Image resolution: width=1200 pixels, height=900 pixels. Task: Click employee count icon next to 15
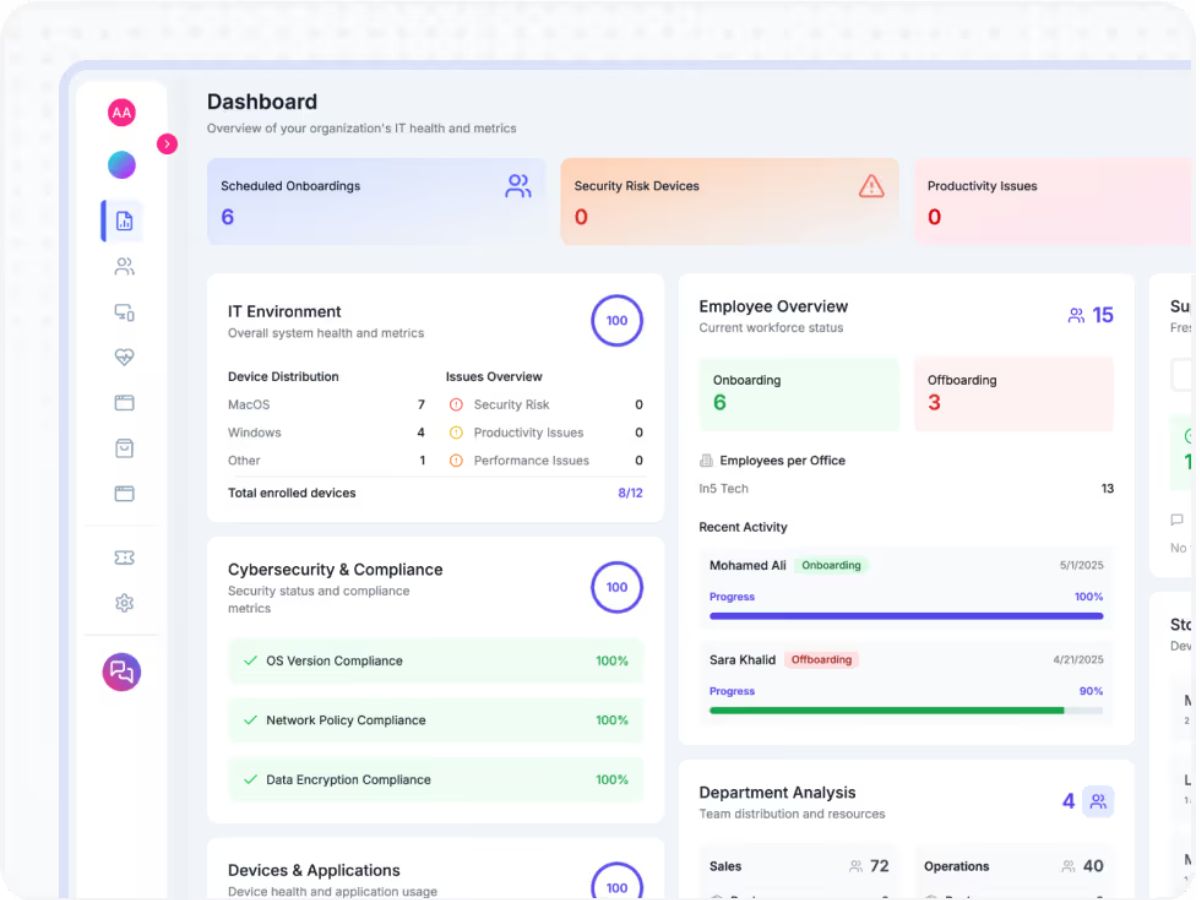tap(1076, 316)
